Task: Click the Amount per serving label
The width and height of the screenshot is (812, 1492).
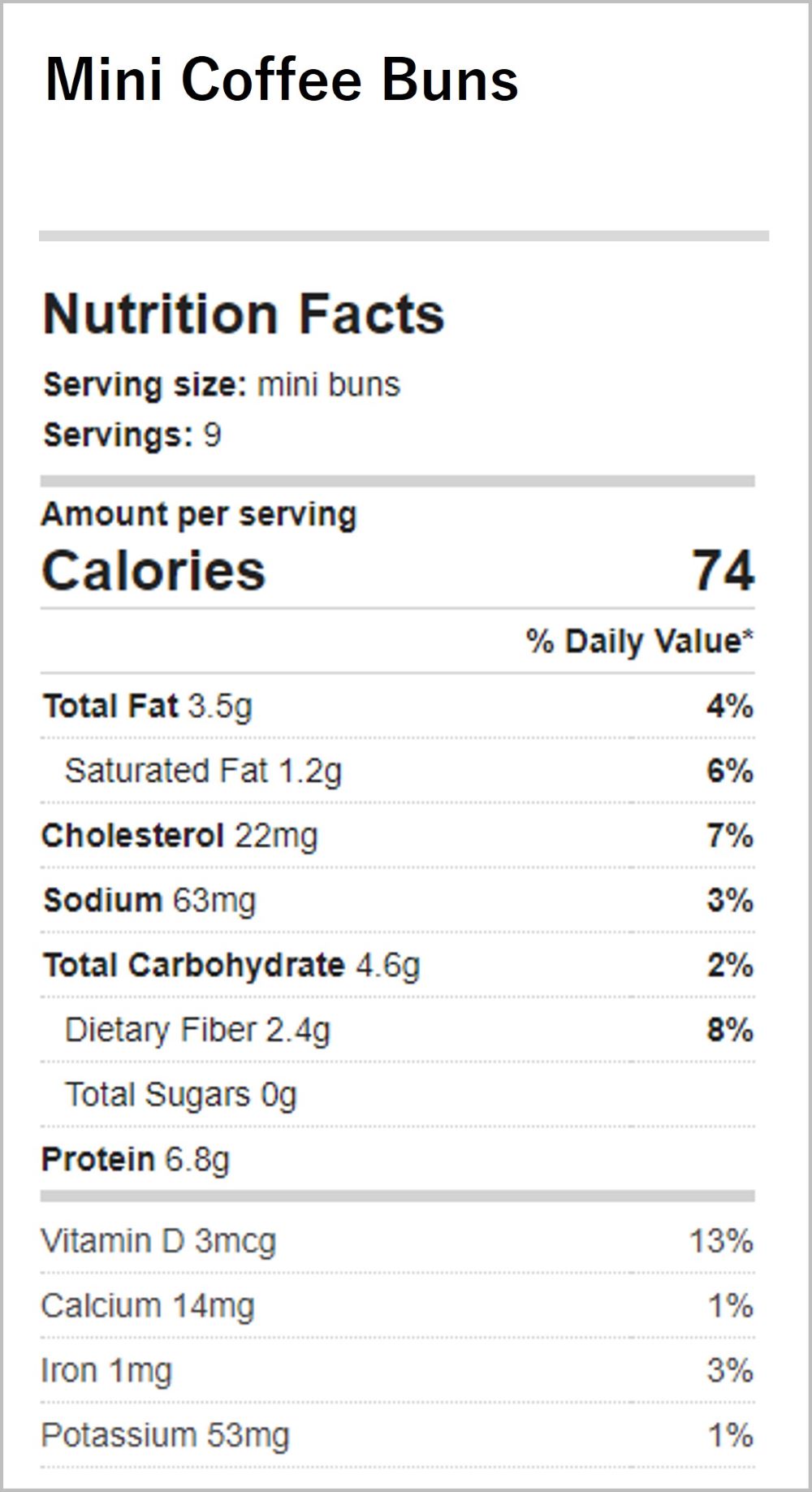Action: [199, 515]
